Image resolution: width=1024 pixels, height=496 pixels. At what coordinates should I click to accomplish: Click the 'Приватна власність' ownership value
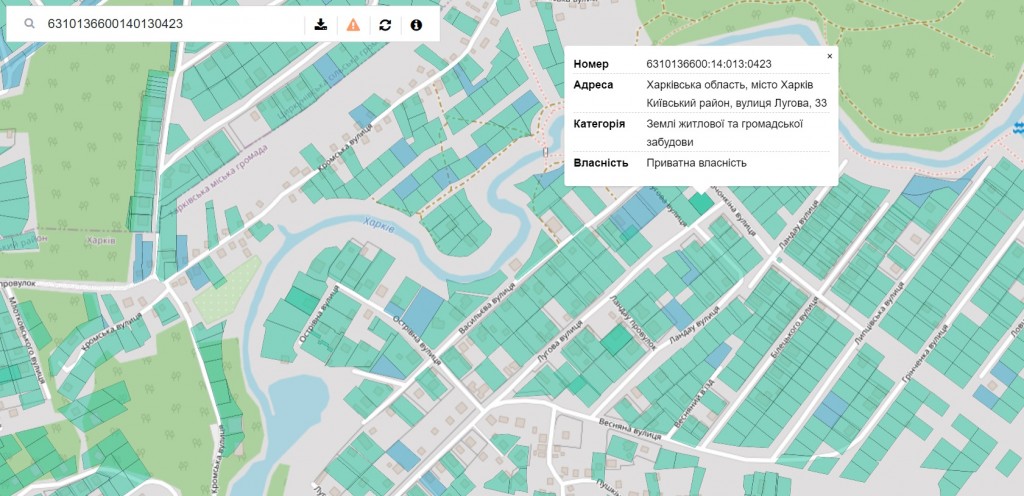696,163
